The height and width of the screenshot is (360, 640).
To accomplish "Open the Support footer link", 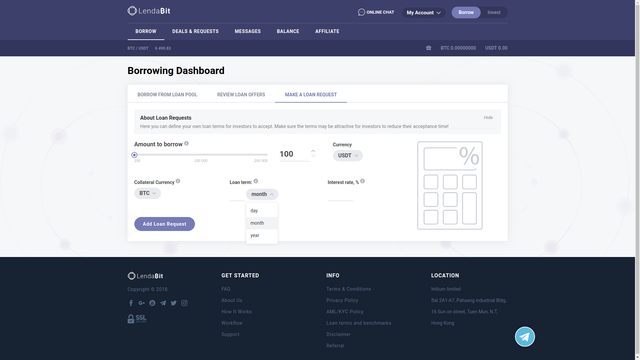I will pos(230,334).
